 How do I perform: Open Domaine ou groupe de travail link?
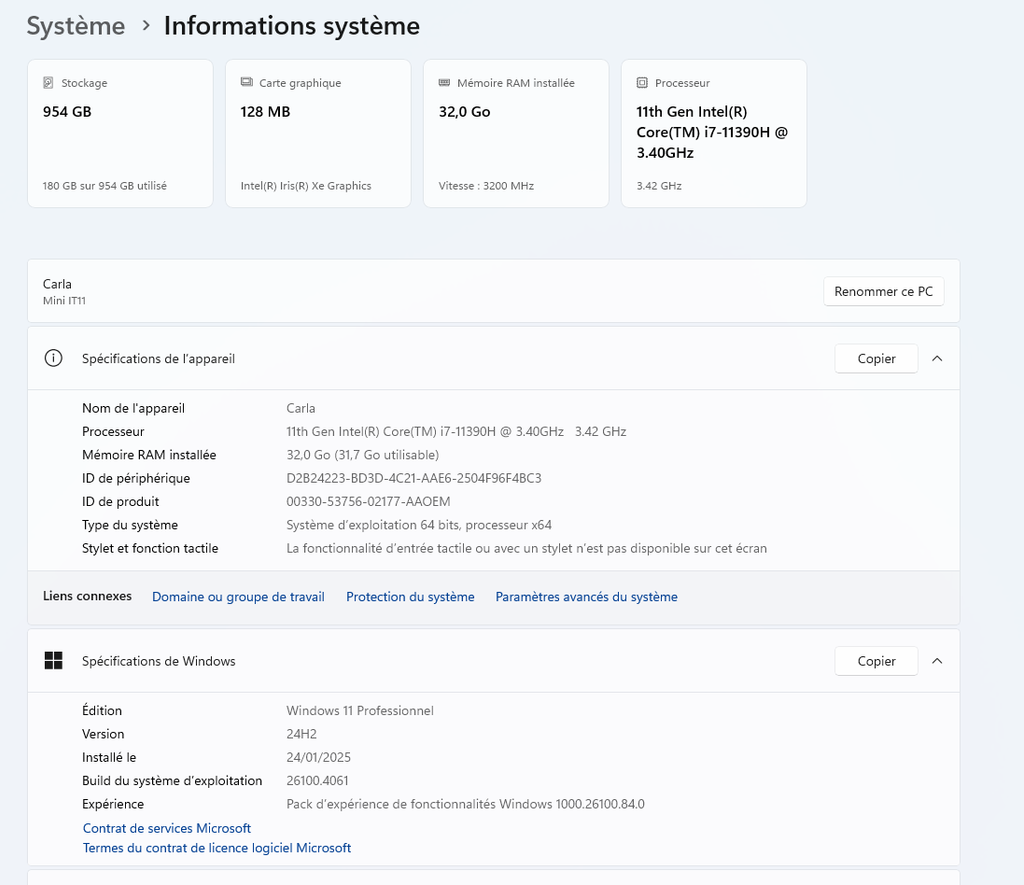click(x=238, y=596)
